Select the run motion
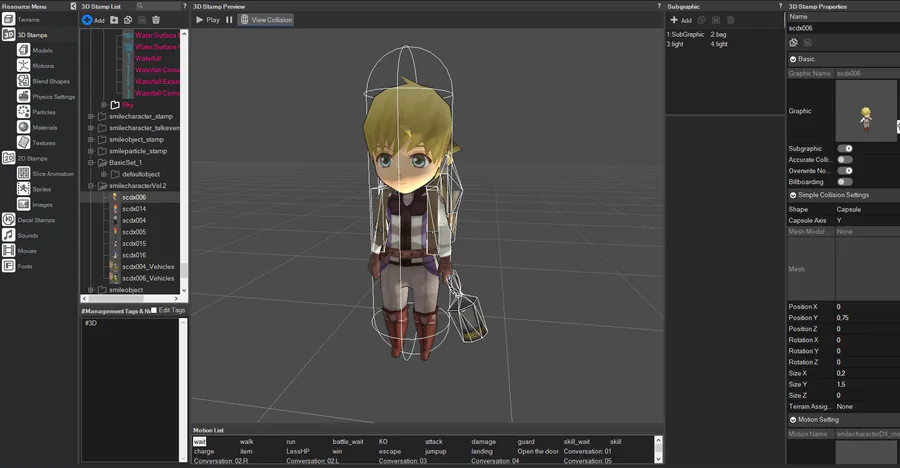This screenshot has height=468, width=900. point(291,442)
